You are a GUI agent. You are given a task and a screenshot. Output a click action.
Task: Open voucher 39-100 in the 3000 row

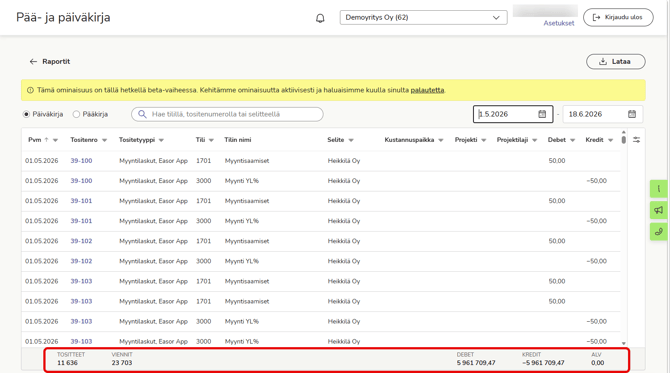[x=81, y=181]
